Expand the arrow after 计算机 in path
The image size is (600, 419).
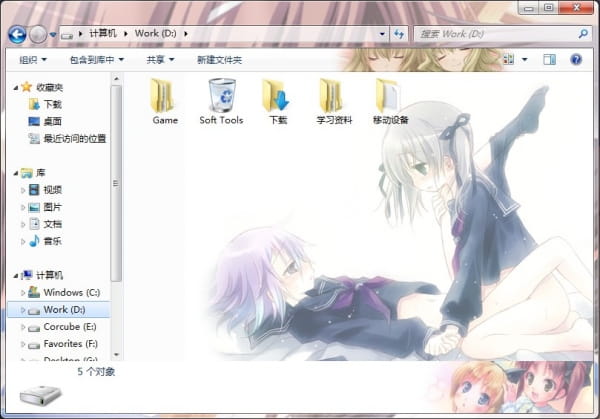[126, 34]
